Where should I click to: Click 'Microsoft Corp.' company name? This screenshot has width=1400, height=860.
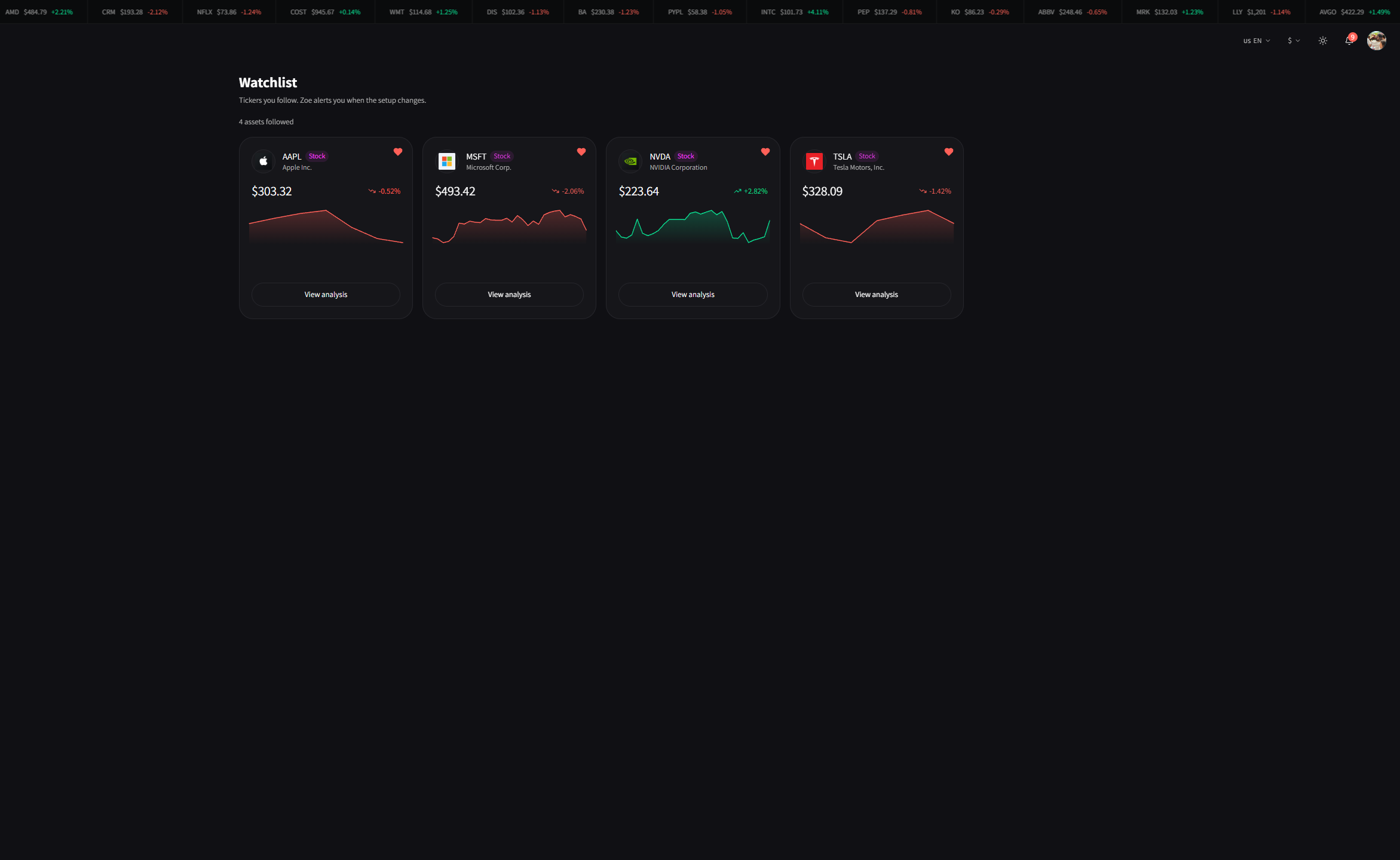(489, 168)
